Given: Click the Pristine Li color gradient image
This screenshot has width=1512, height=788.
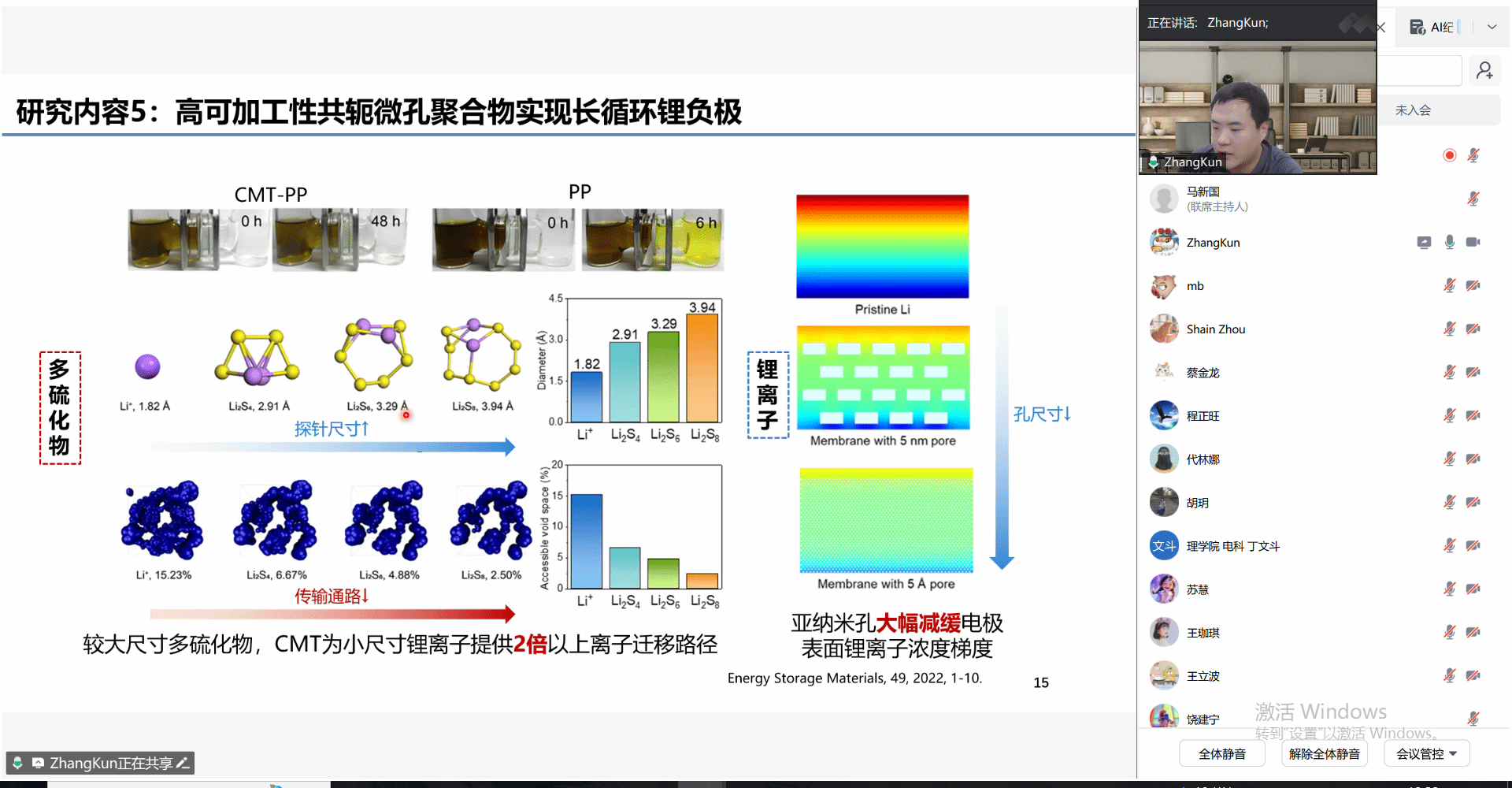Looking at the screenshot, I should (882, 247).
